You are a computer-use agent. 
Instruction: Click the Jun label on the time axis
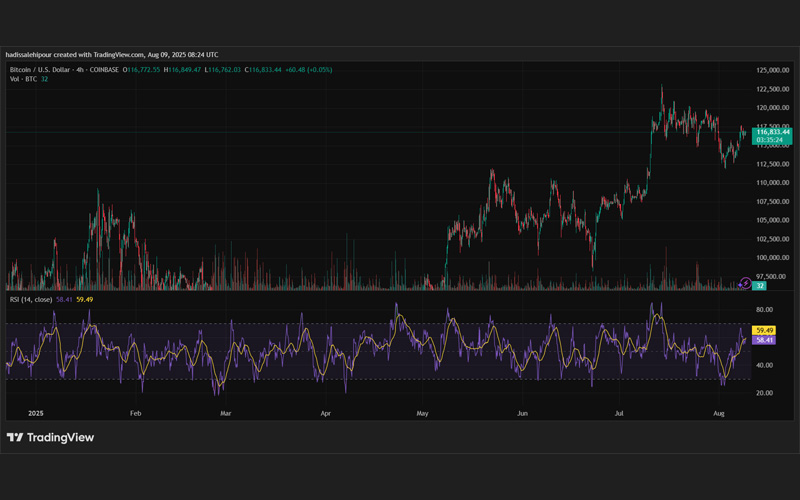522,413
